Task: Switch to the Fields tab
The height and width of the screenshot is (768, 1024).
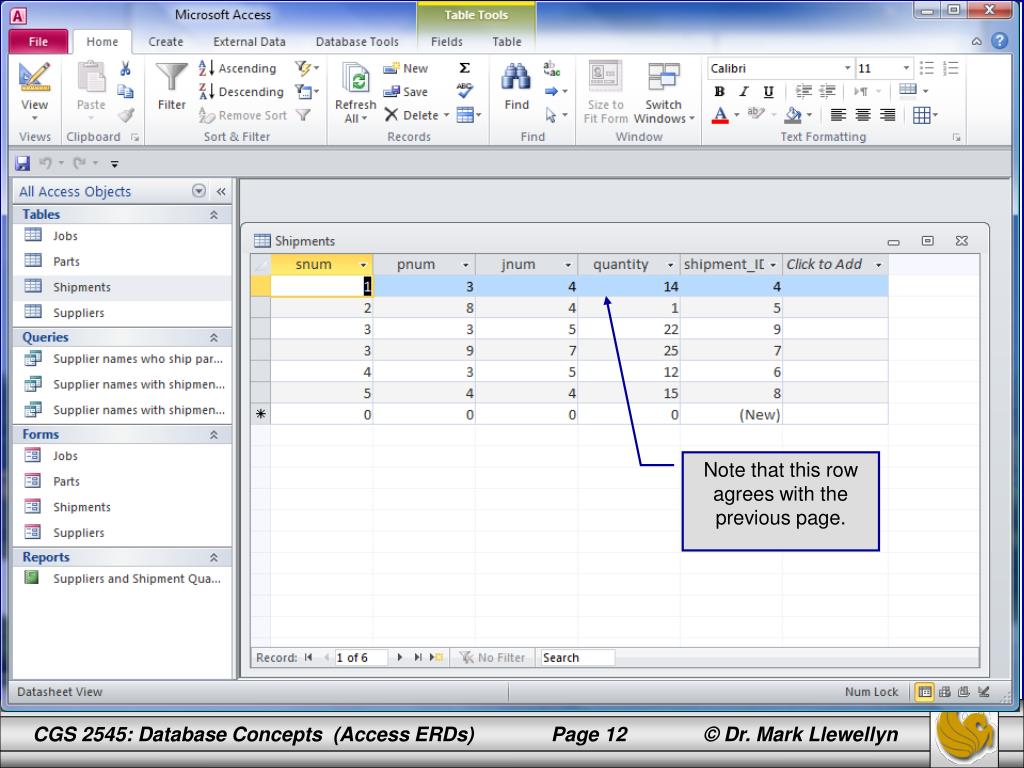Action: pos(447,41)
